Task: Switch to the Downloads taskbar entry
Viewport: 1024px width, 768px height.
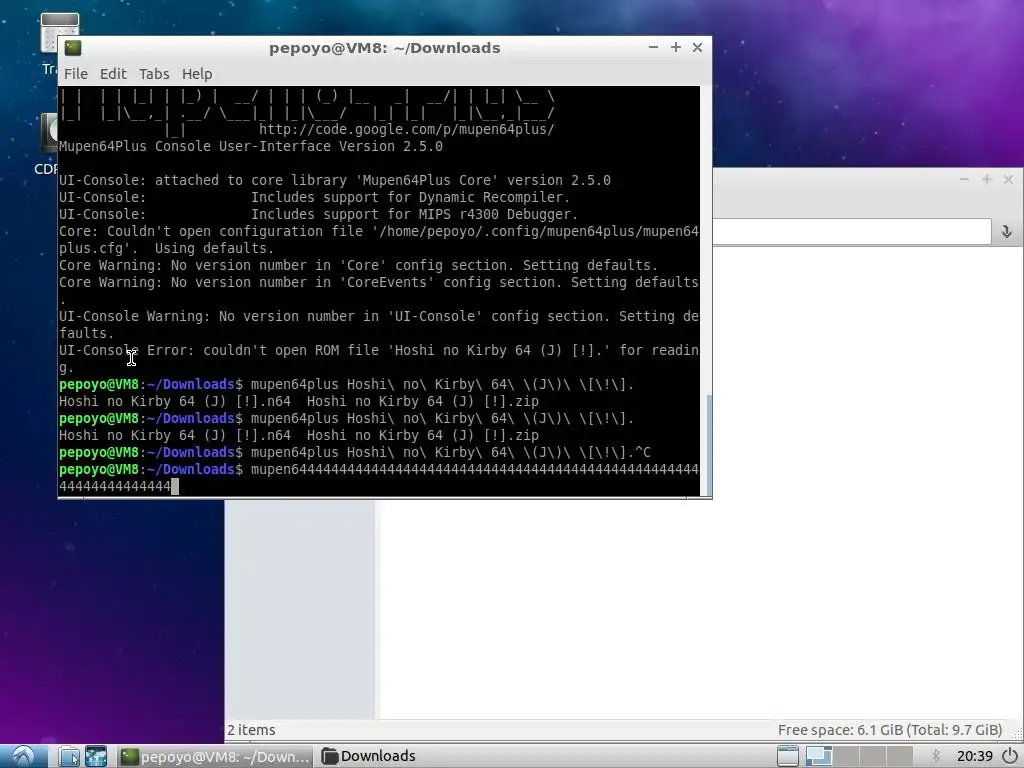Action: point(369,756)
